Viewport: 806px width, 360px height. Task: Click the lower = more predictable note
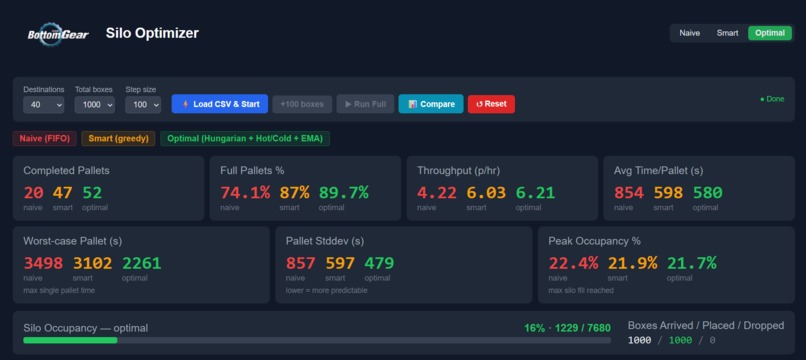[x=326, y=291]
